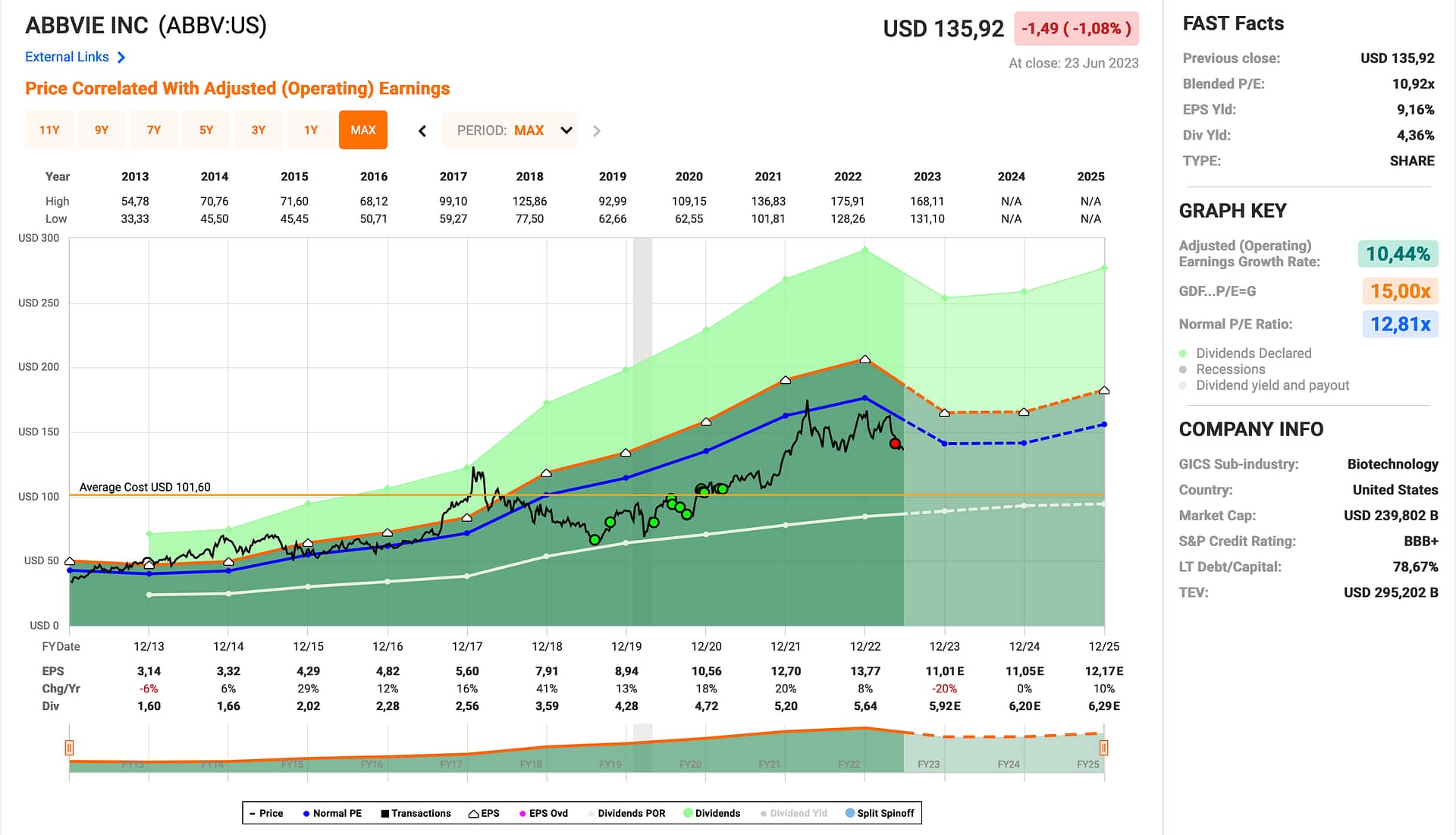Select the 9Y period tab
The image size is (1456, 835).
pos(102,130)
